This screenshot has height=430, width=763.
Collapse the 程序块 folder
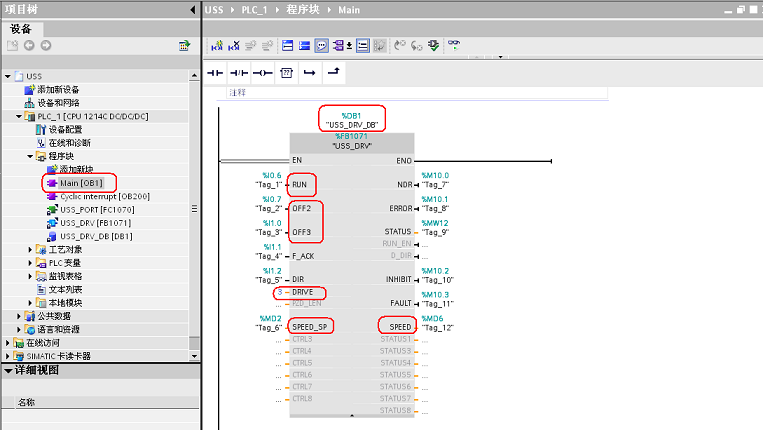coord(30,156)
